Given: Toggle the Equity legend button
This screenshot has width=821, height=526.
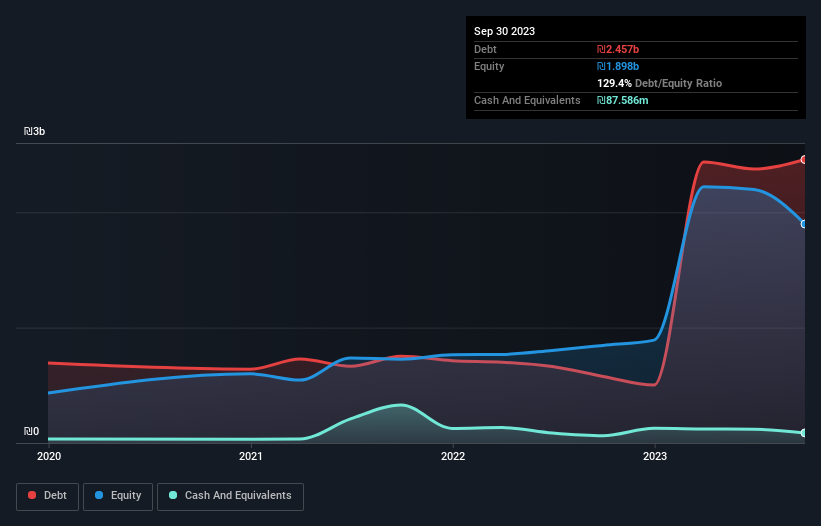Looking at the screenshot, I should coord(118,496).
